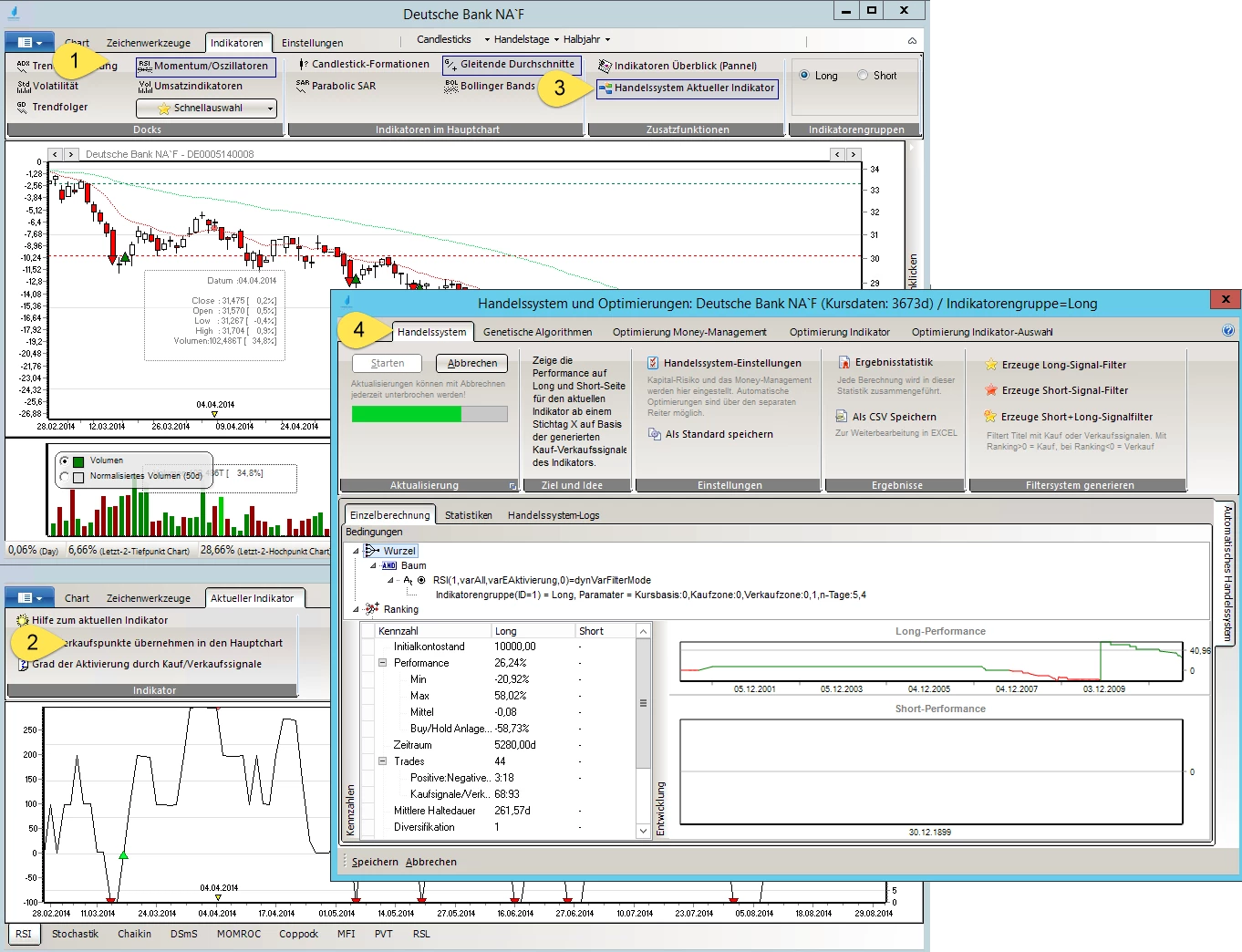The image size is (1242, 952).
Task: Open the Volatilität indicators dock
Action: tap(47, 86)
